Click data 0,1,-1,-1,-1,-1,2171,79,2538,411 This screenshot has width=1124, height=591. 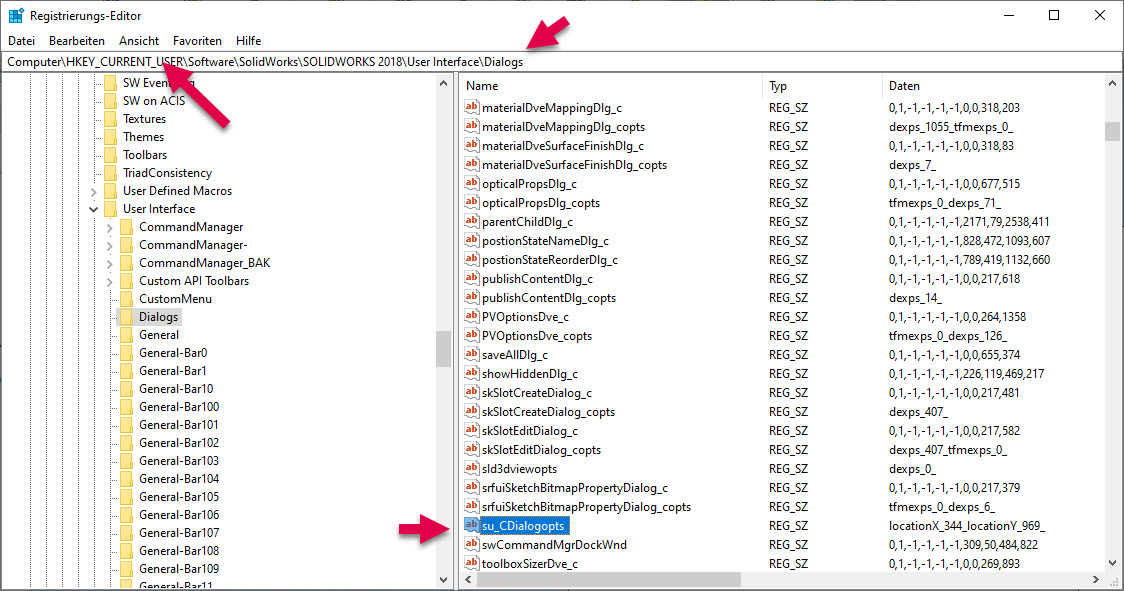pos(969,222)
